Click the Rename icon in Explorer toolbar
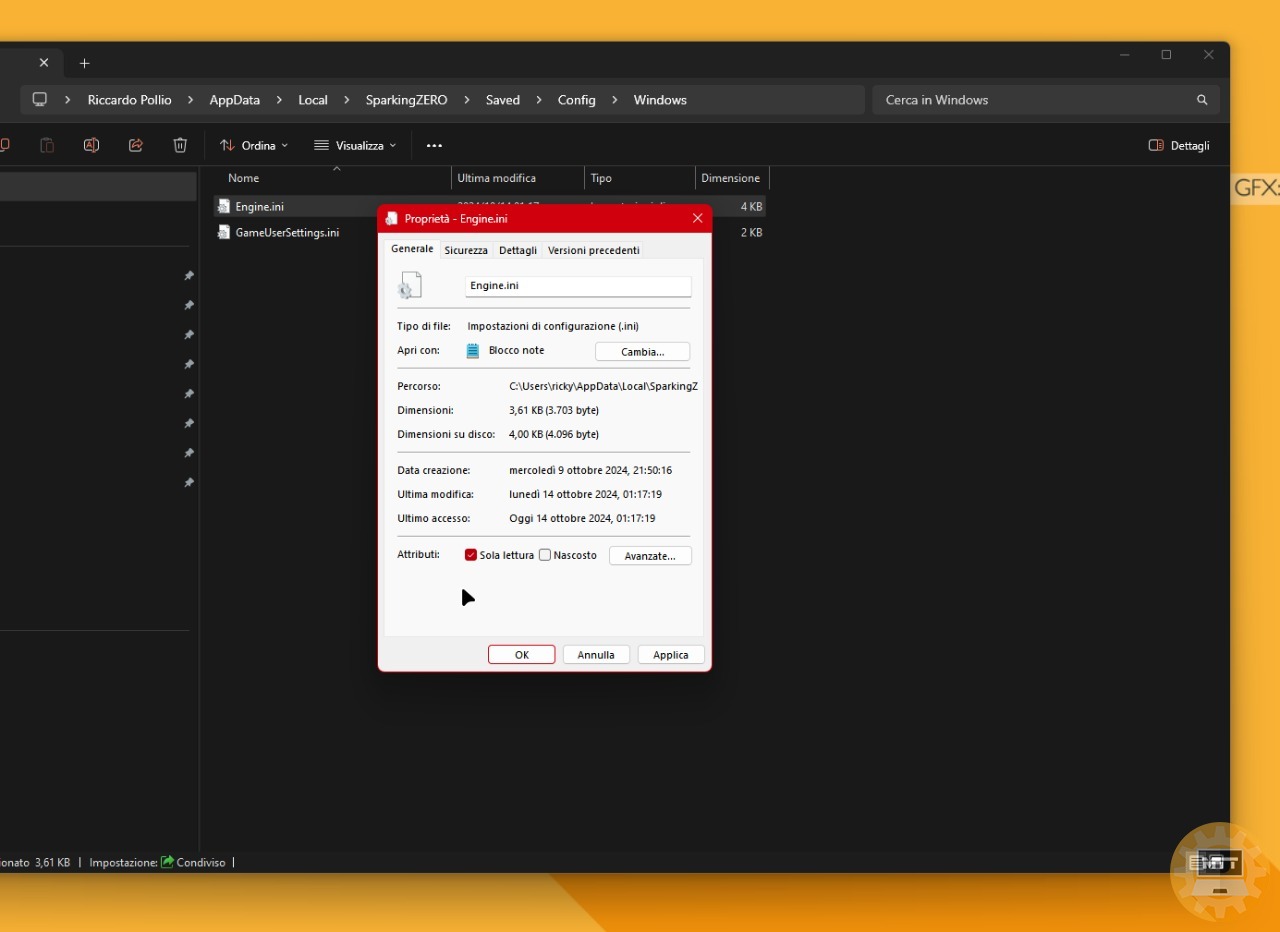 [x=91, y=145]
